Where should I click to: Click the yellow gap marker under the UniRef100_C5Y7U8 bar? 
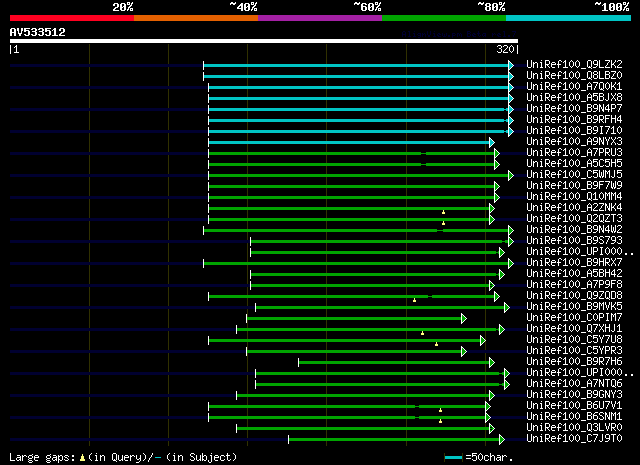[436, 345]
